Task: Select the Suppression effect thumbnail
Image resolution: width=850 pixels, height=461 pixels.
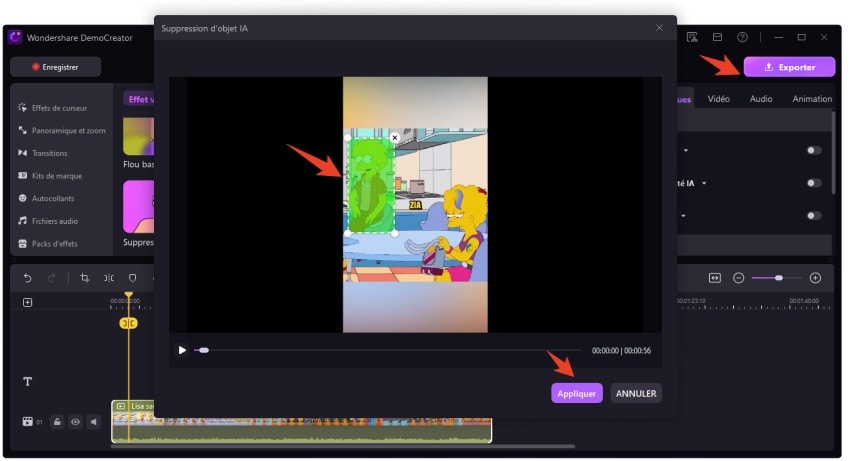Action: (139, 207)
